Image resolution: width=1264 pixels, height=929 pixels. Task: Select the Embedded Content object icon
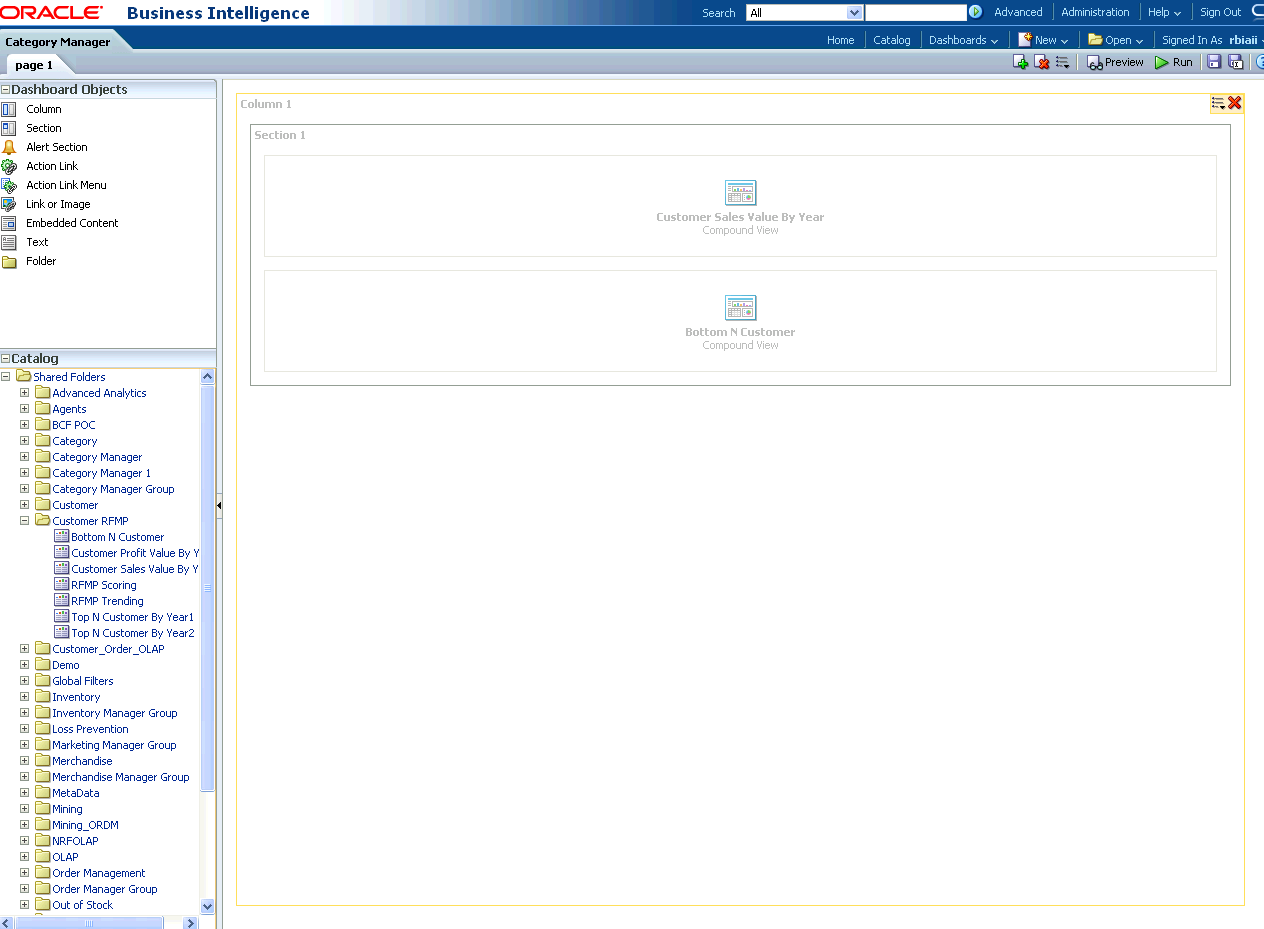tap(9, 223)
